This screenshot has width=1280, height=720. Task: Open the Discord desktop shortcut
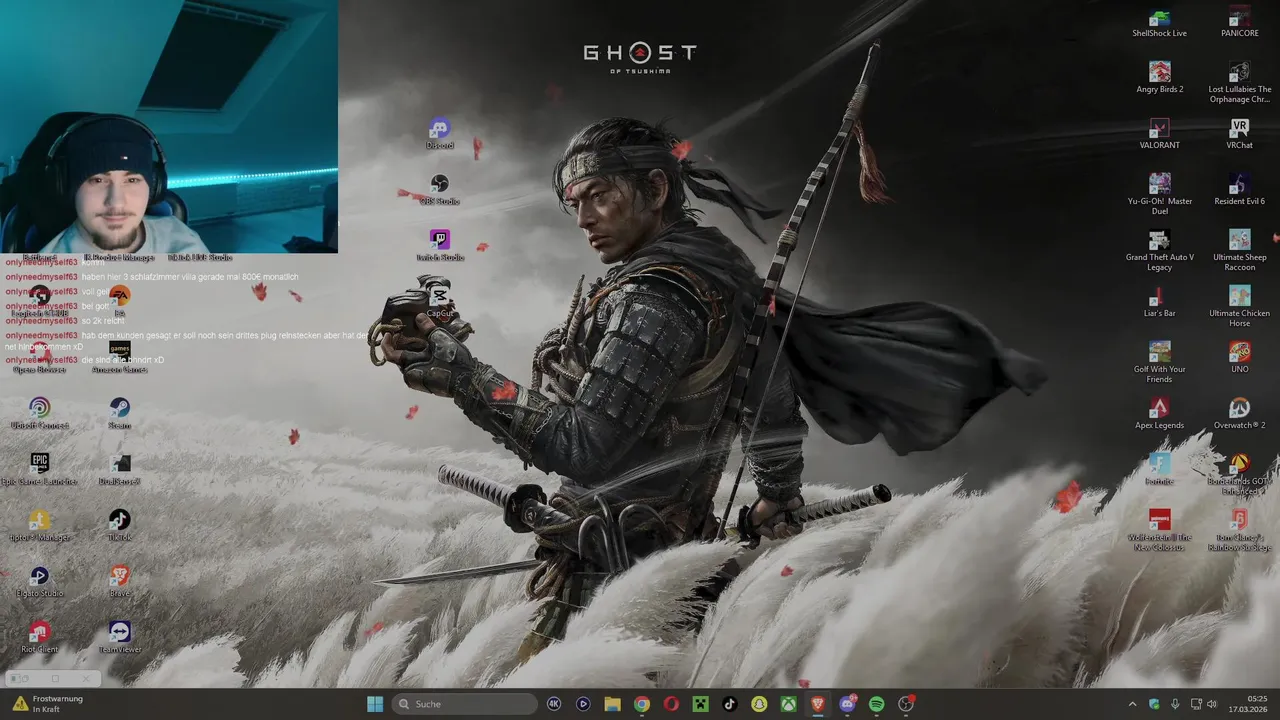point(439,134)
